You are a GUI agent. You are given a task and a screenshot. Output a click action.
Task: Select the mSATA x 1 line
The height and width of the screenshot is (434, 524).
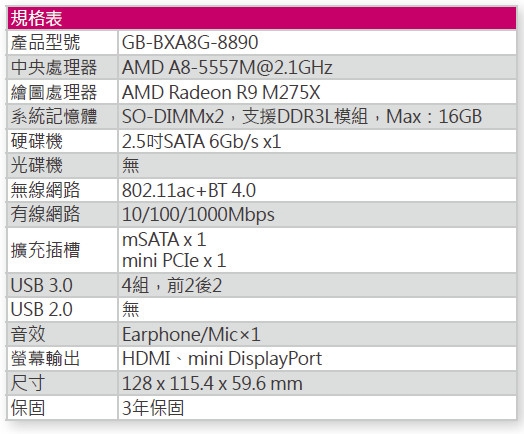tap(164, 240)
